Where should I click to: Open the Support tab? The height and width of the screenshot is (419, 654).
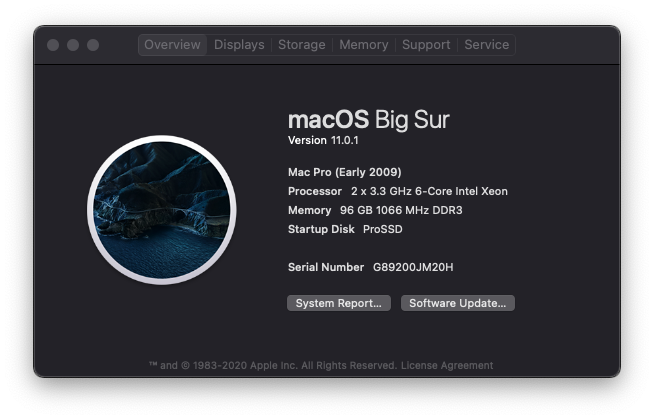(426, 45)
